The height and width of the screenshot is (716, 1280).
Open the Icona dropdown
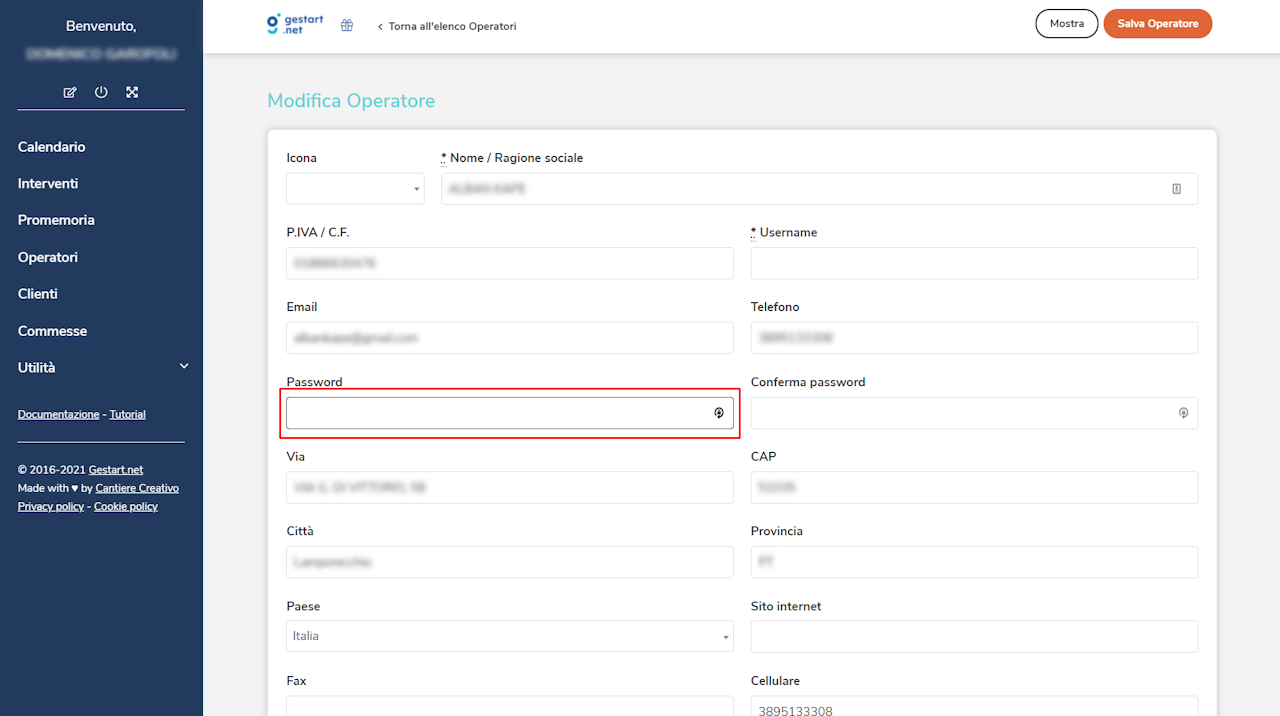[355, 188]
